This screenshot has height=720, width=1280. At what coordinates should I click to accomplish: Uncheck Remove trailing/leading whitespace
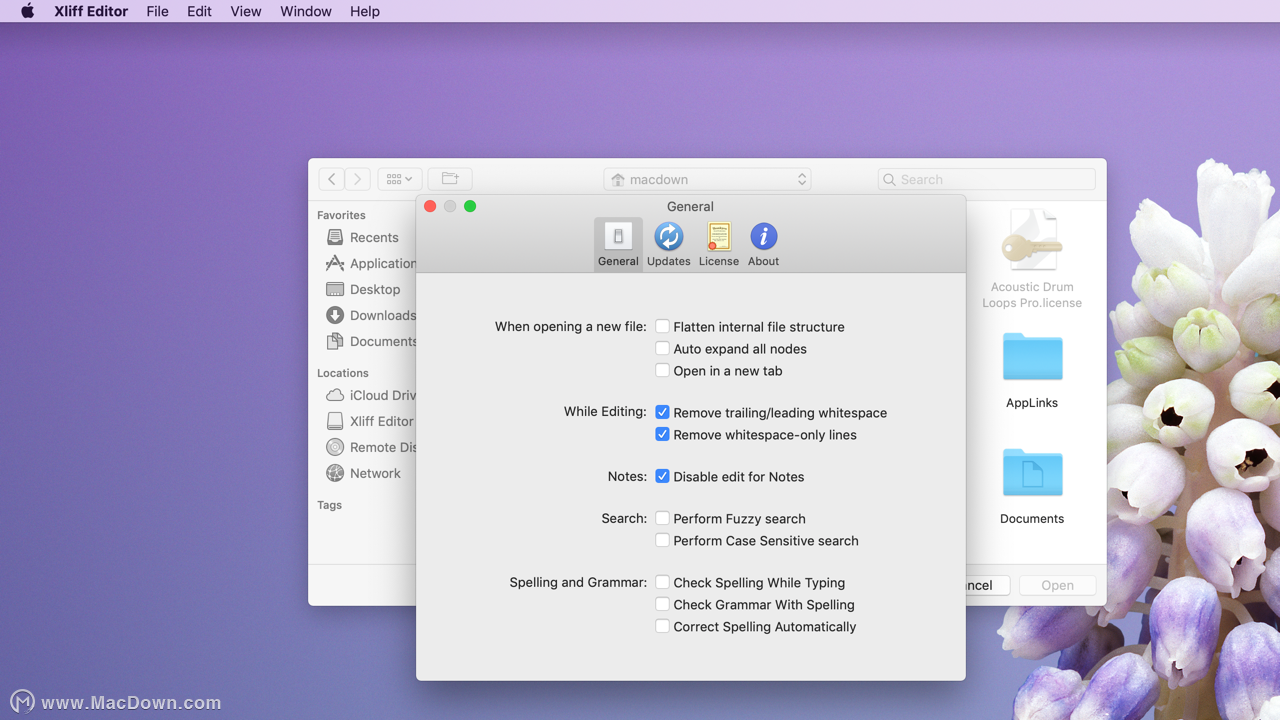tap(662, 412)
